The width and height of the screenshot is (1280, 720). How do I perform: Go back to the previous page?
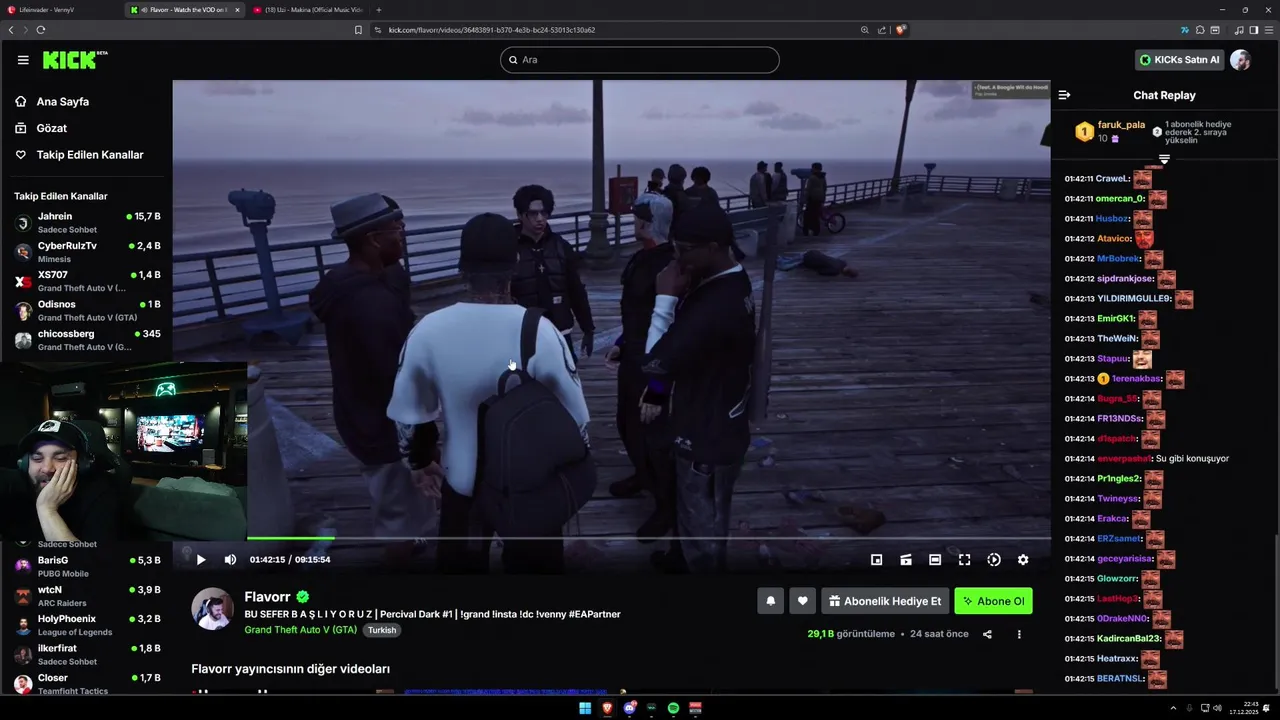11,30
